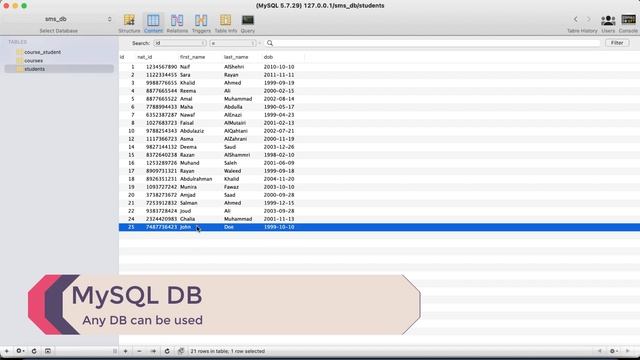
Task: Click last name 'Doe' in selected row
Action: point(229,227)
